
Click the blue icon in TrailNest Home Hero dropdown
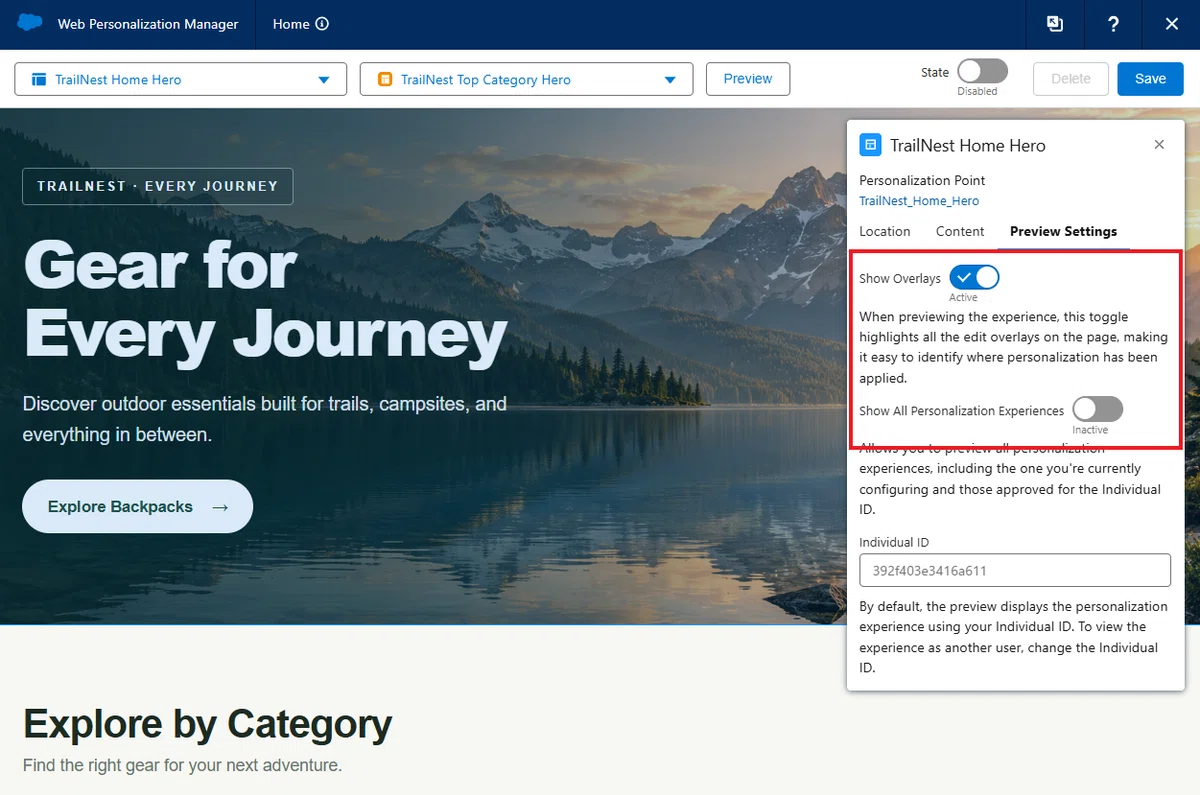point(39,80)
